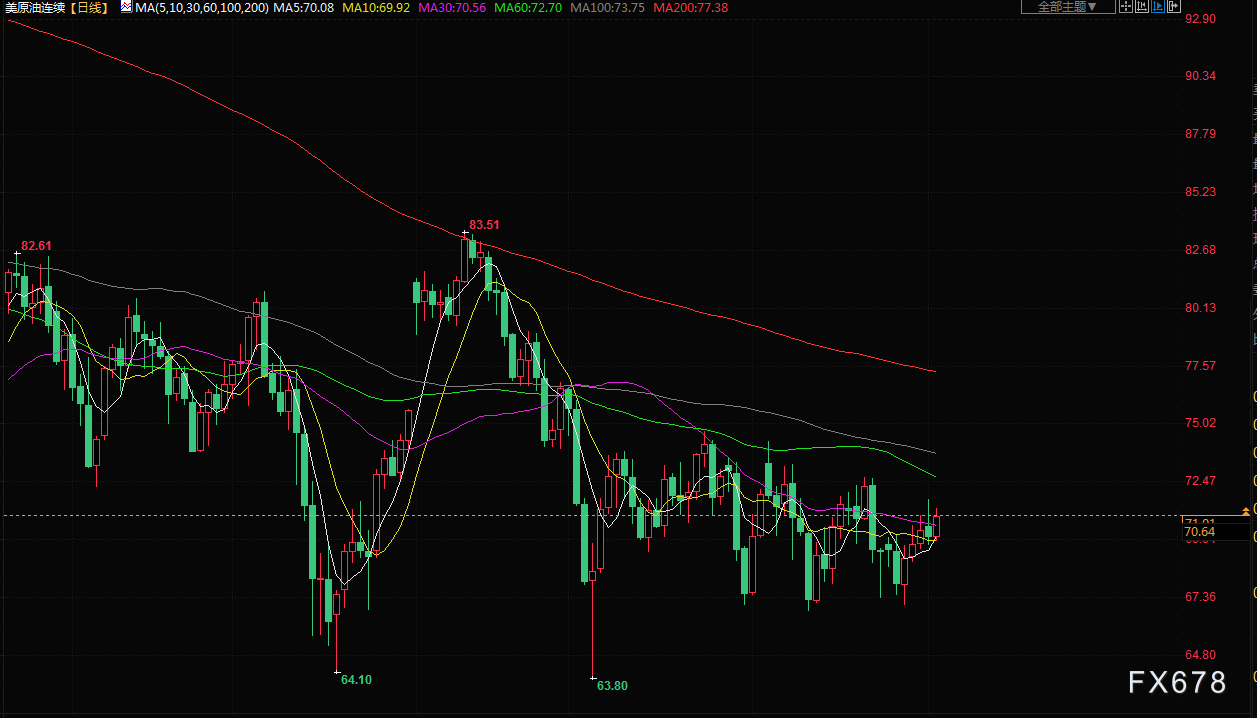
Task: Click the 85.23 axis price label
Action: pyautogui.click(x=1199, y=192)
